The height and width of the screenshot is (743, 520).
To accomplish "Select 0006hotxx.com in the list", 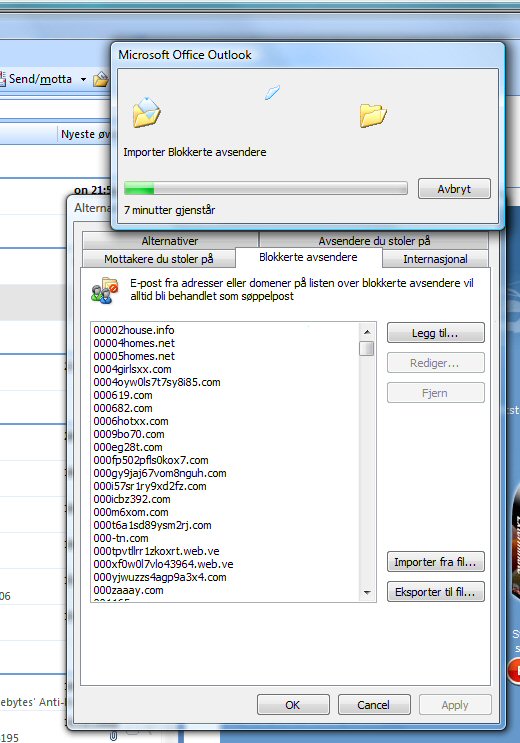I will pyautogui.click(x=131, y=421).
